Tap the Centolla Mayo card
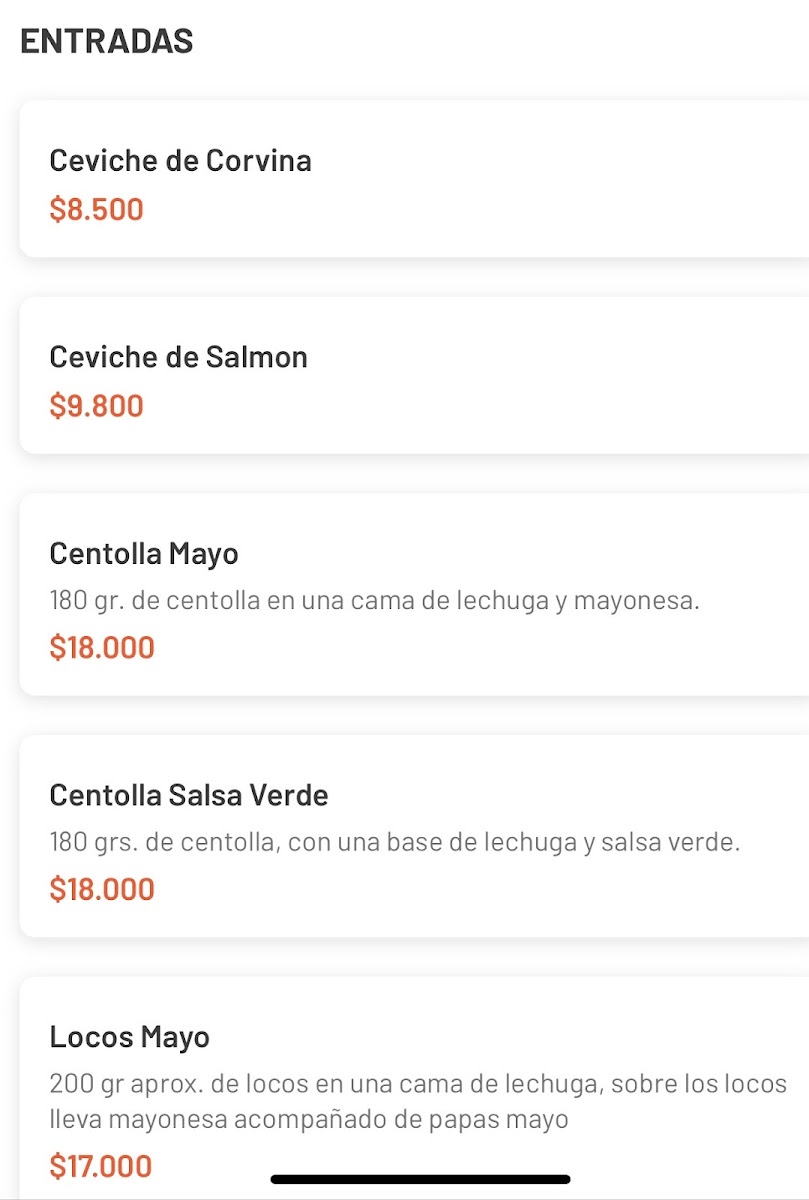This screenshot has height=1200, width=809. [x=414, y=595]
